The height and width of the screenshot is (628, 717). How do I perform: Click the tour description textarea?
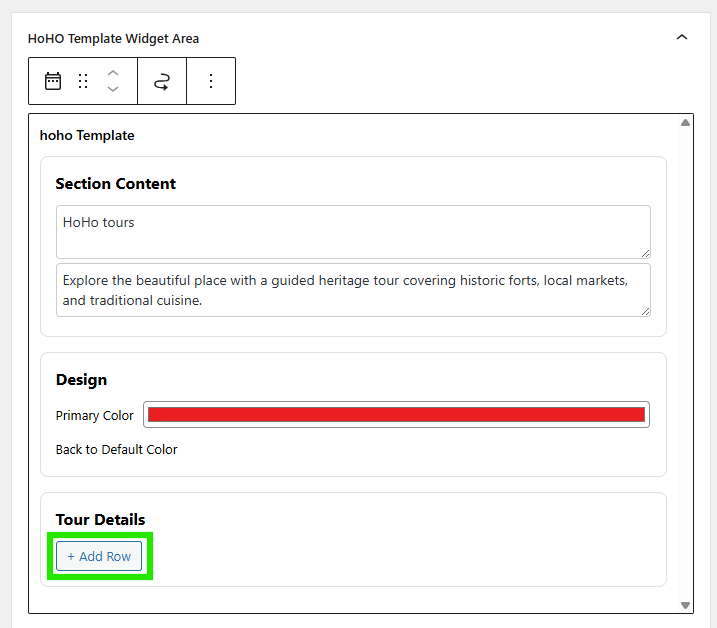(x=353, y=290)
